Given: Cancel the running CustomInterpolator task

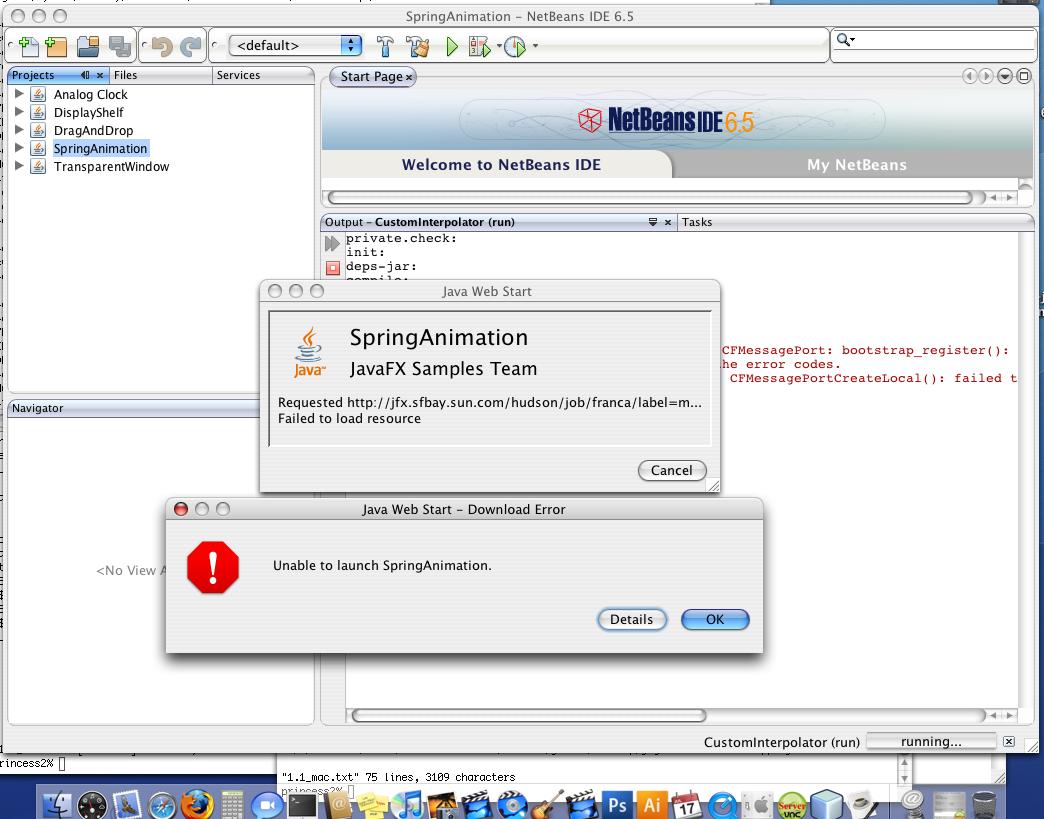Looking at the screenshot, I should point(1009,741).
